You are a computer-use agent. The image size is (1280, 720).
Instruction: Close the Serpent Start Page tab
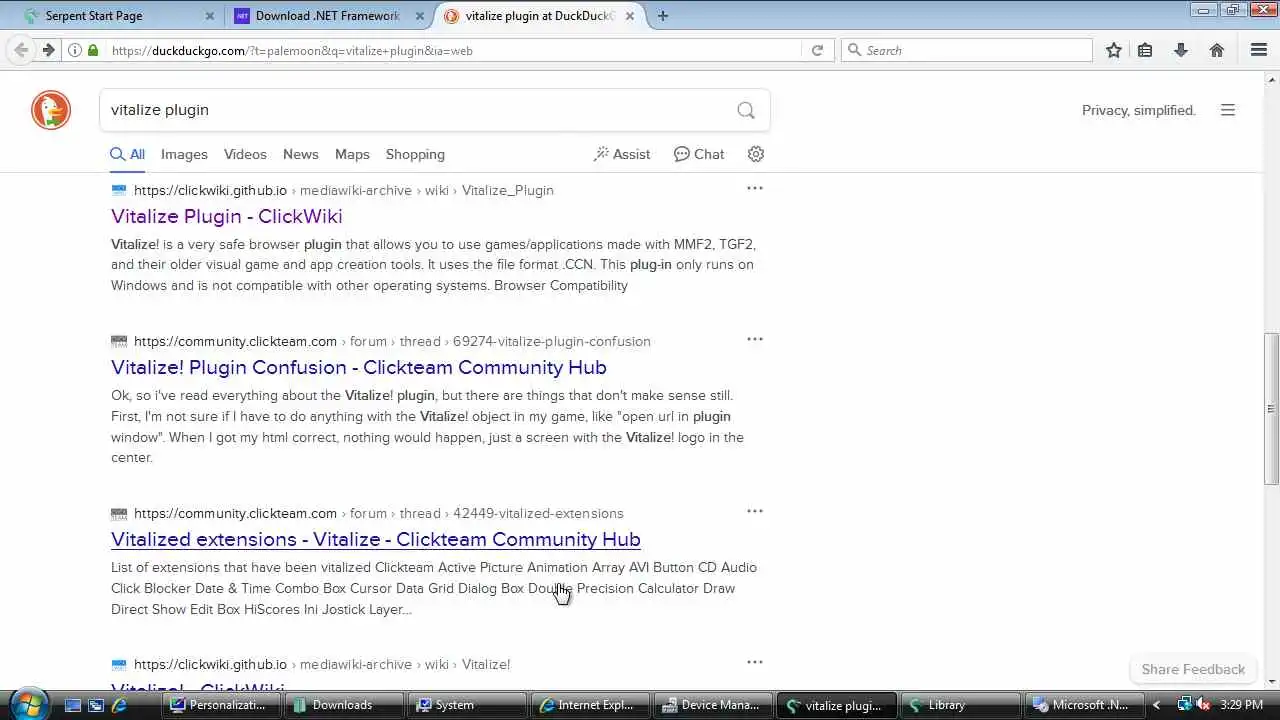coord(210,16)
